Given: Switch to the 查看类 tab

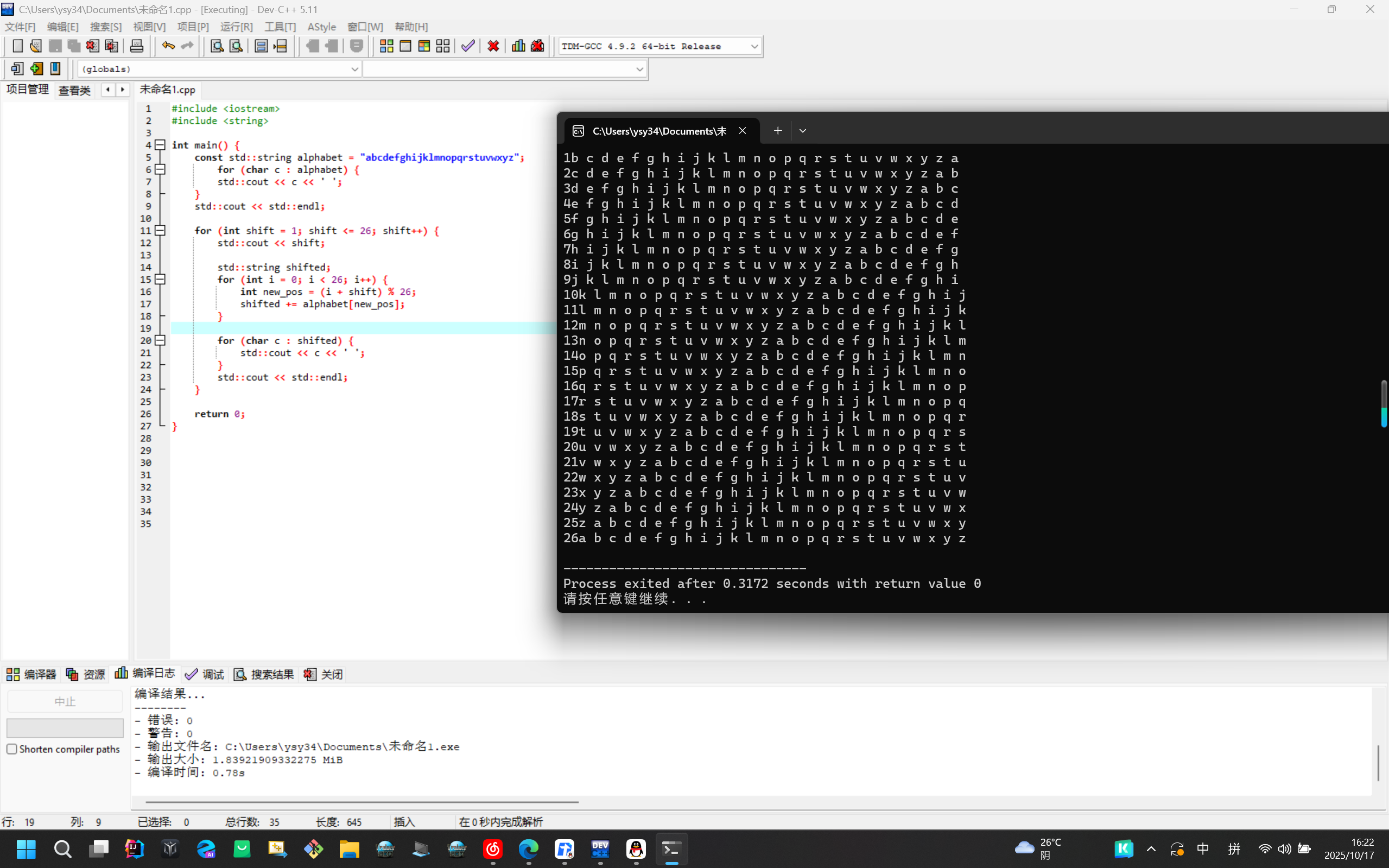Looking at the screenshot, I should pyautogui.click(x=74, y=90).
